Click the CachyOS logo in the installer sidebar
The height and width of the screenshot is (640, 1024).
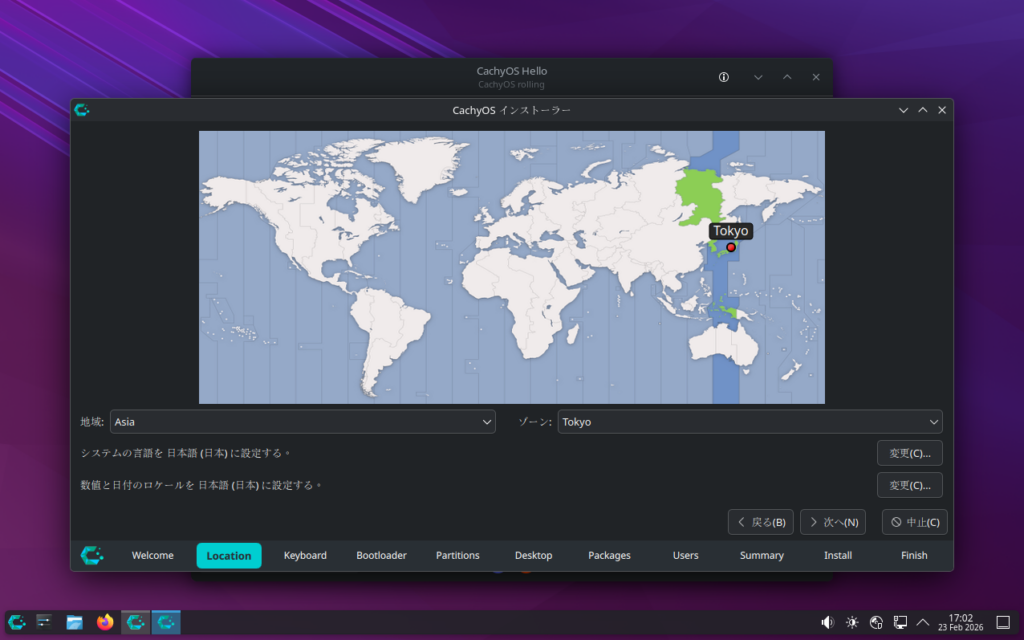[x=92, y=555]
